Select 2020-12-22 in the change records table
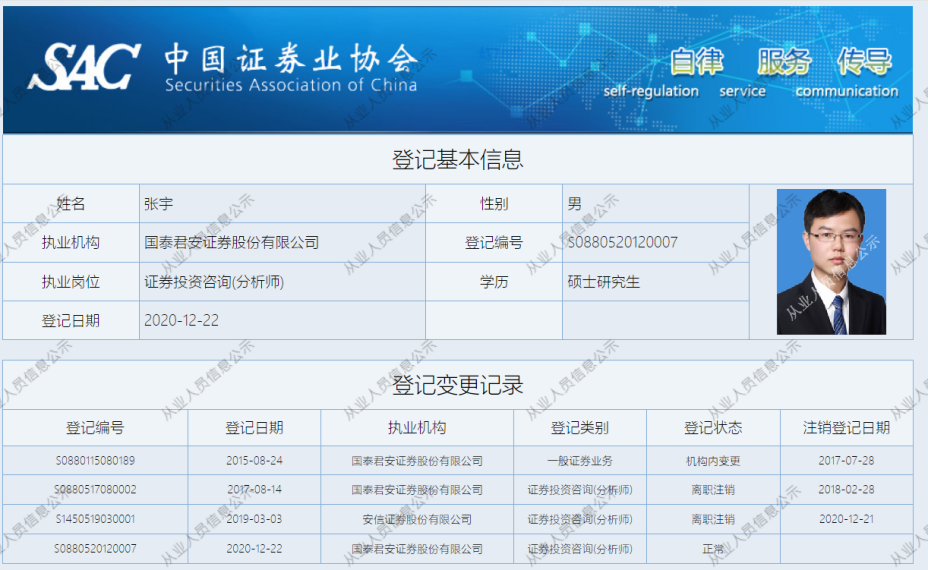This screenshot has width=928, height=570. coord(254,549)
